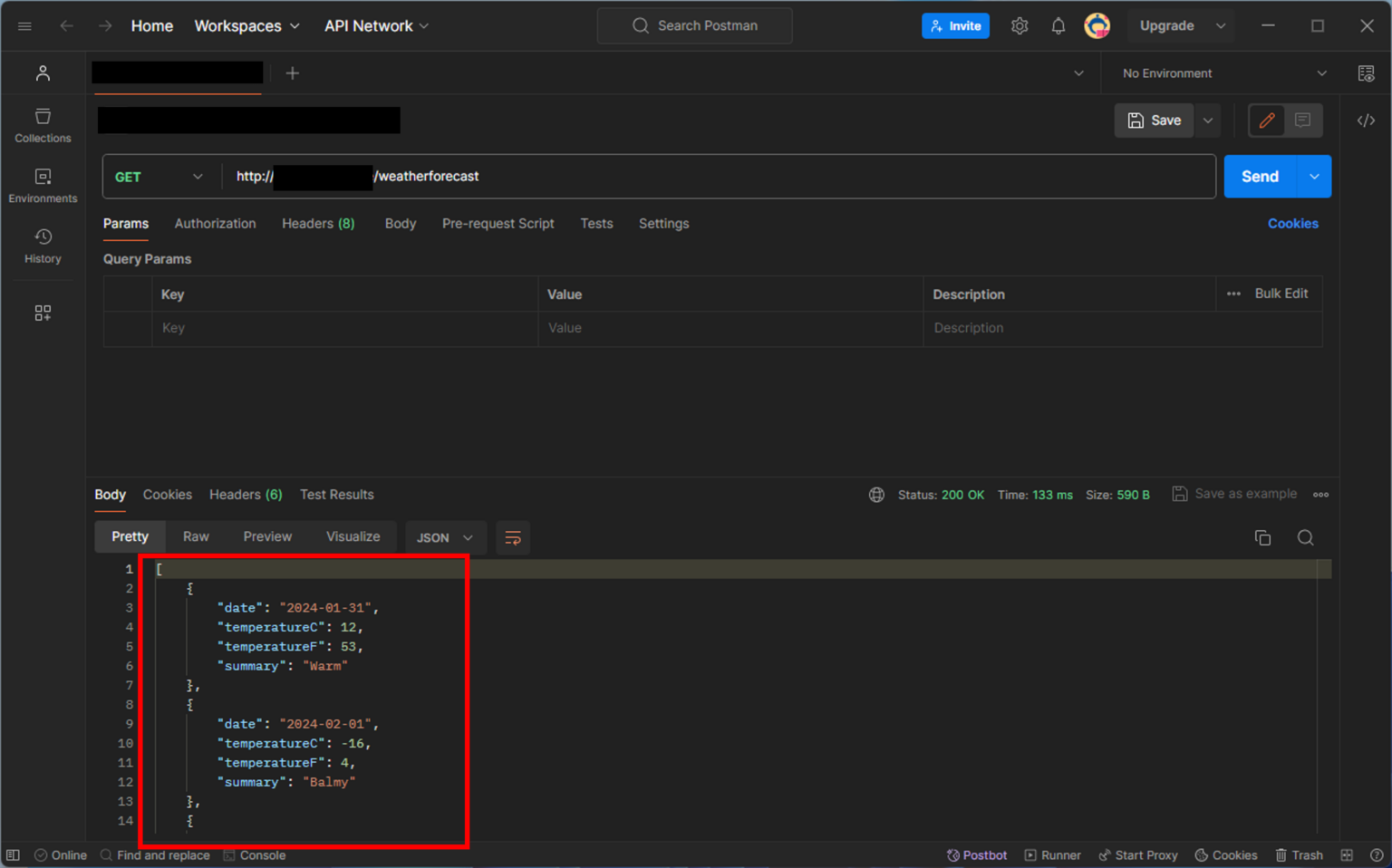Open the Test Results tab
Image resolution: width=1392 pixels, height=868 pixels.
click(336, 495)
